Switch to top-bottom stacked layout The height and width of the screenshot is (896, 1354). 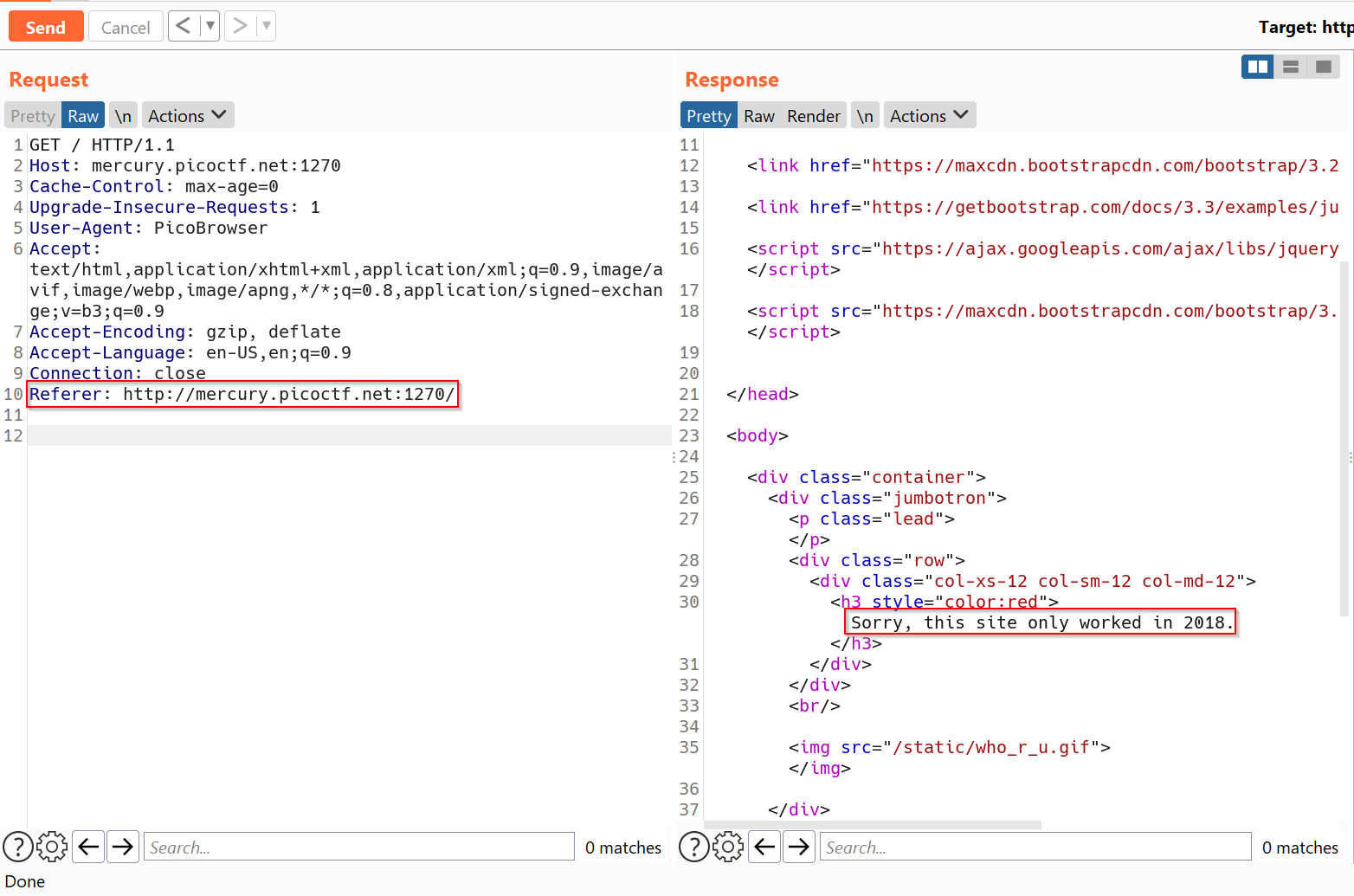tap(1290, 67)
